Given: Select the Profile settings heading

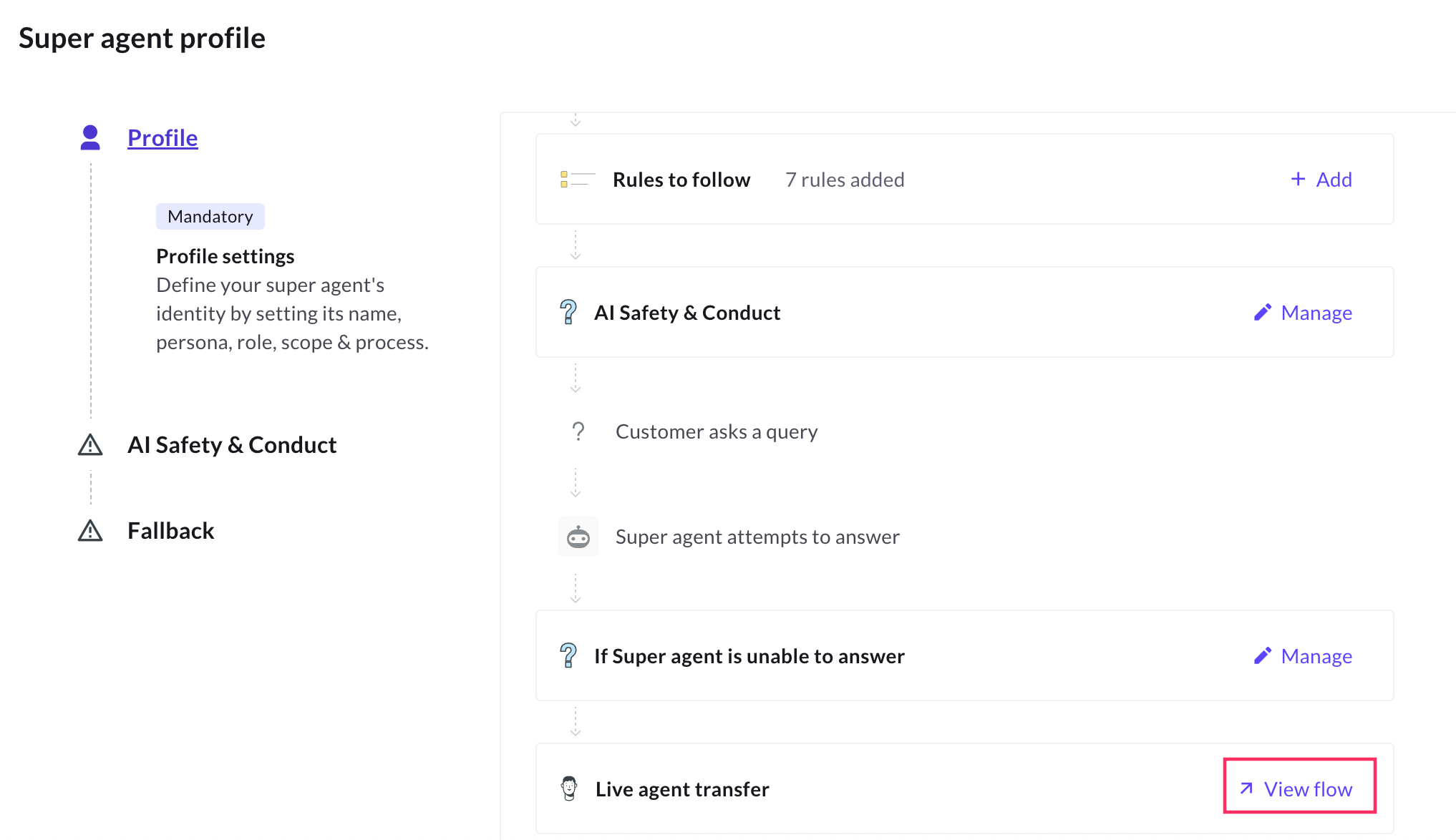Looking at the screenshot, I should pyautogui.click(x=225, y=256).
